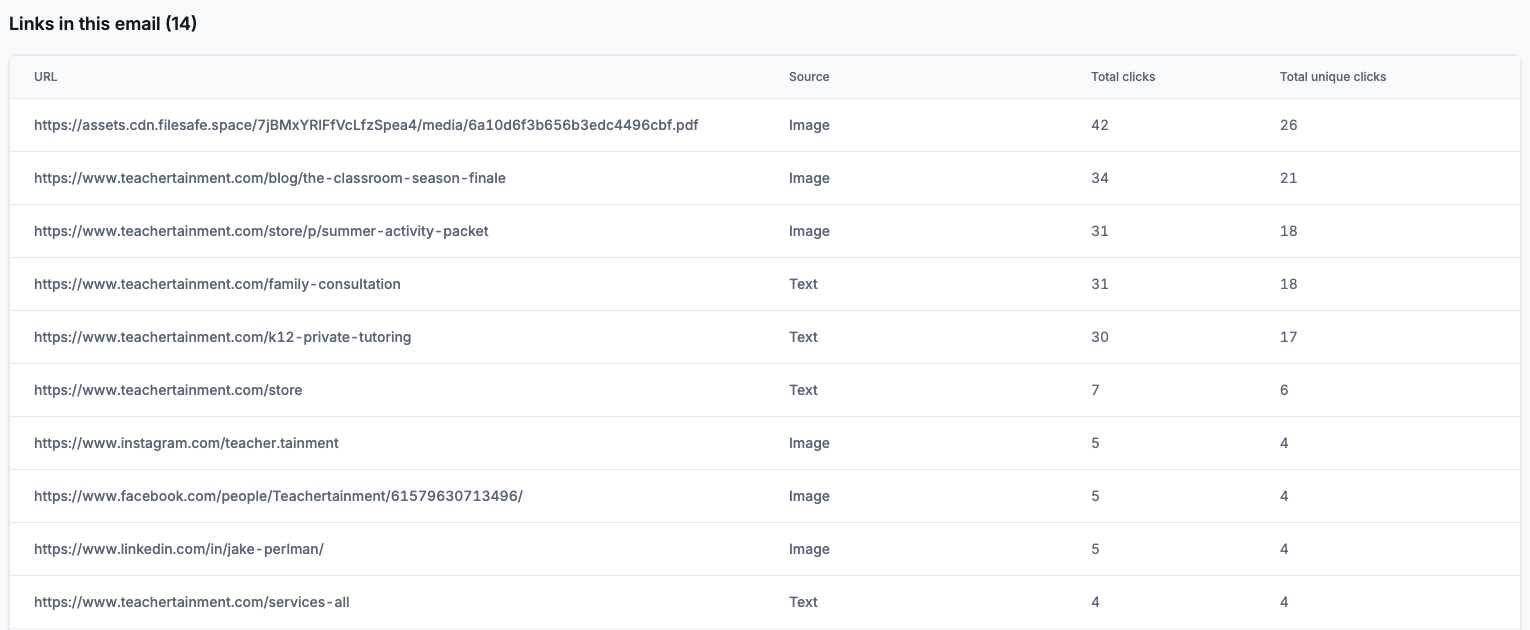The width and height of the screenshot is (1530, 630).
Task: Select '5' total clicks in Facebook row
Action: (x=1095, y=496)
